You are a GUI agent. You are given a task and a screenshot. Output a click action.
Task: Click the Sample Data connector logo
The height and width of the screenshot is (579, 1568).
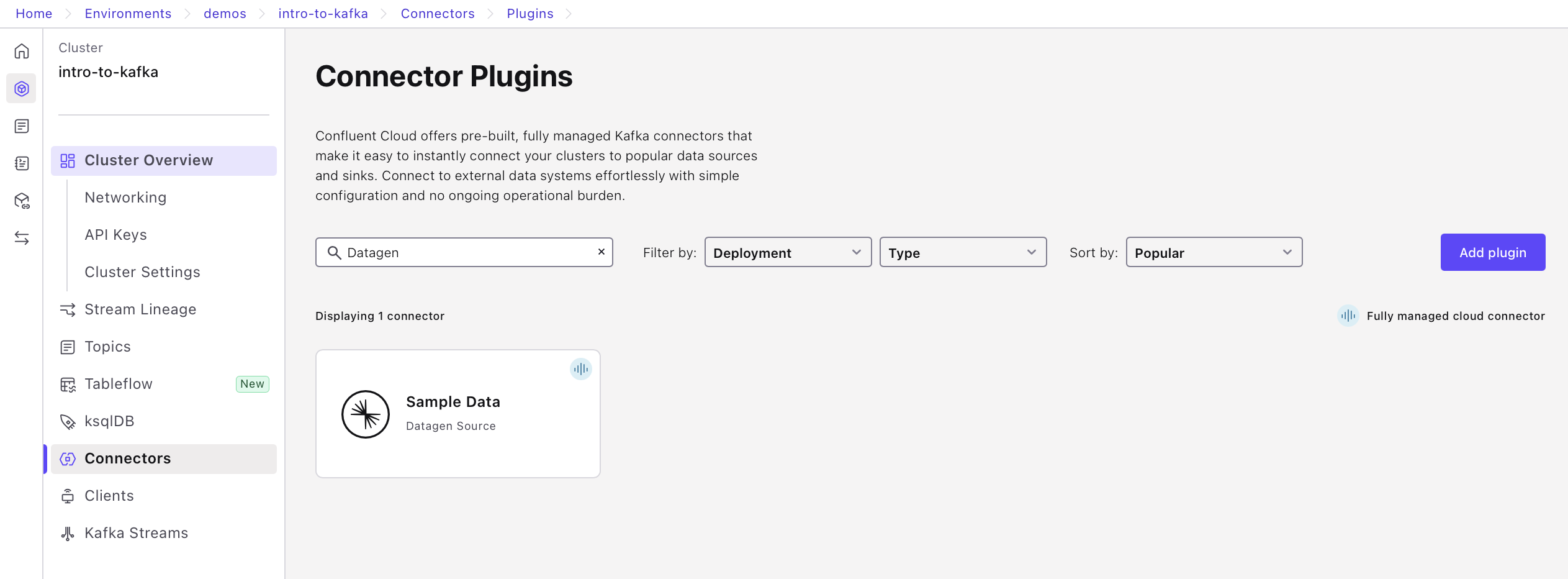[366, 414]
